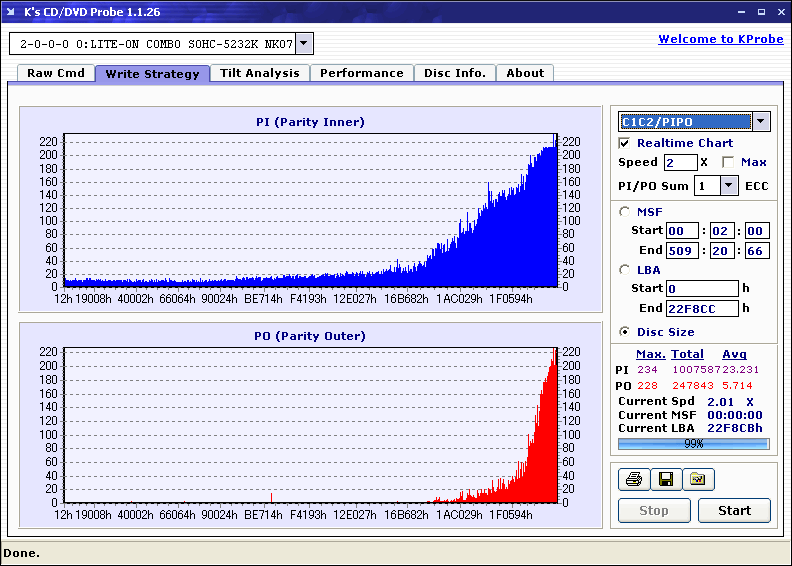Click the PO (Parity Outer) chart title
The image size is (792, 566).
click(x=310, y=336)
